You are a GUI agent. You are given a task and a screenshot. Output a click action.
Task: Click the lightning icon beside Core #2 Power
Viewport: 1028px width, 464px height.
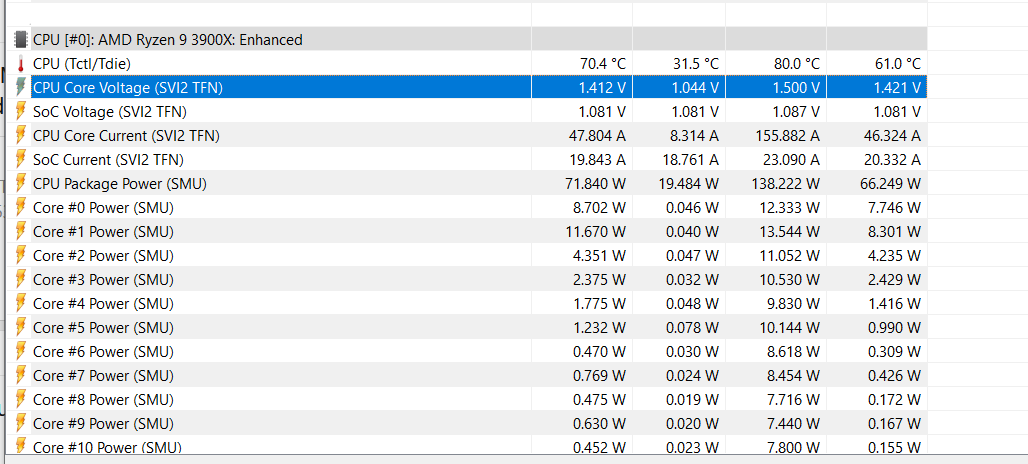click(x=21, y=256)
